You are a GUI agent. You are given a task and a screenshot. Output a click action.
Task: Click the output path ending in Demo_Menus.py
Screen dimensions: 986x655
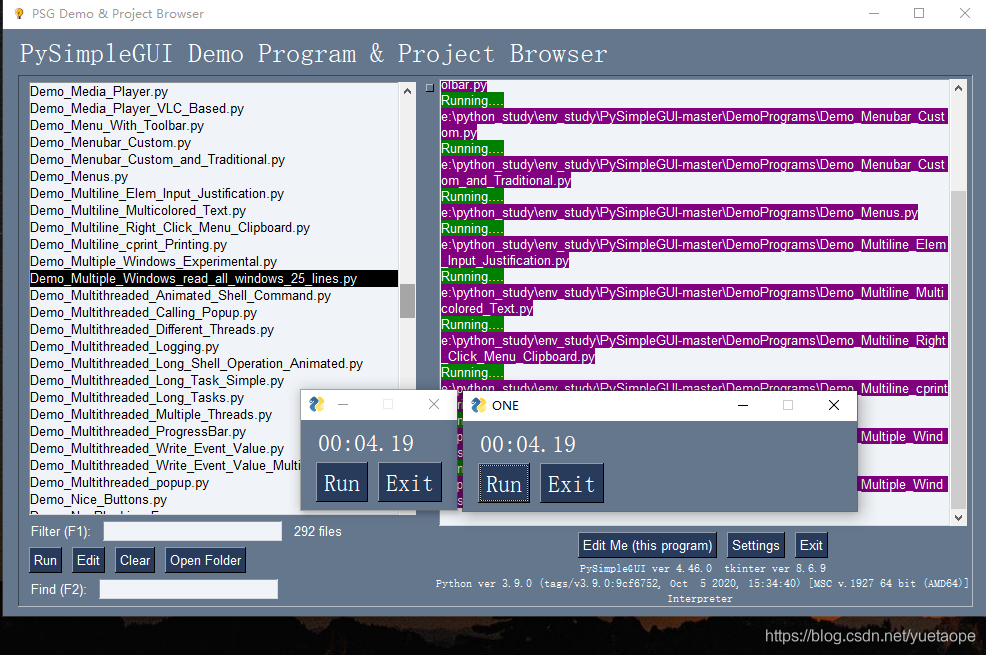tap(680, 212)
